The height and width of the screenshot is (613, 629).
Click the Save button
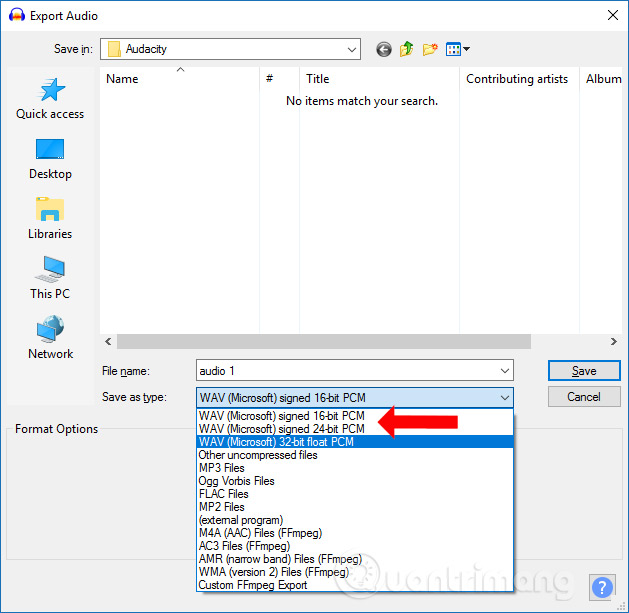click(584, 371)
